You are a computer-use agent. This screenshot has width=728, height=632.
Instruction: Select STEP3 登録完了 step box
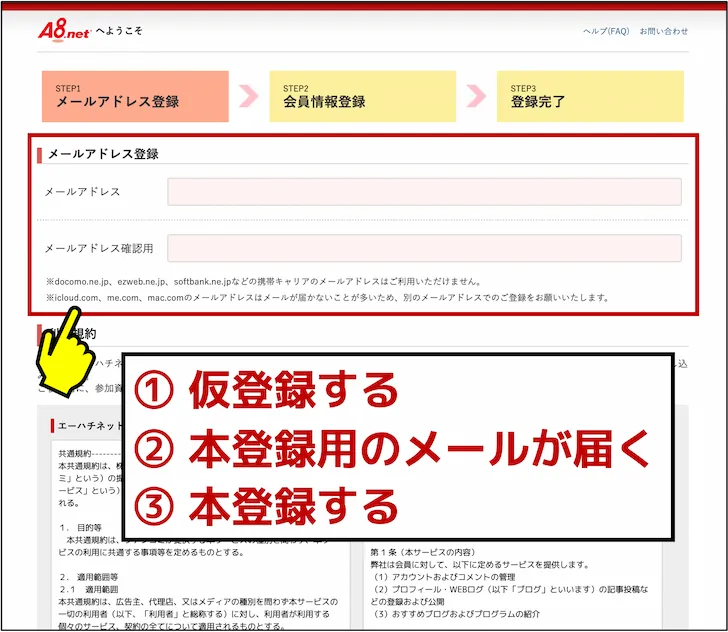(590, 96)
